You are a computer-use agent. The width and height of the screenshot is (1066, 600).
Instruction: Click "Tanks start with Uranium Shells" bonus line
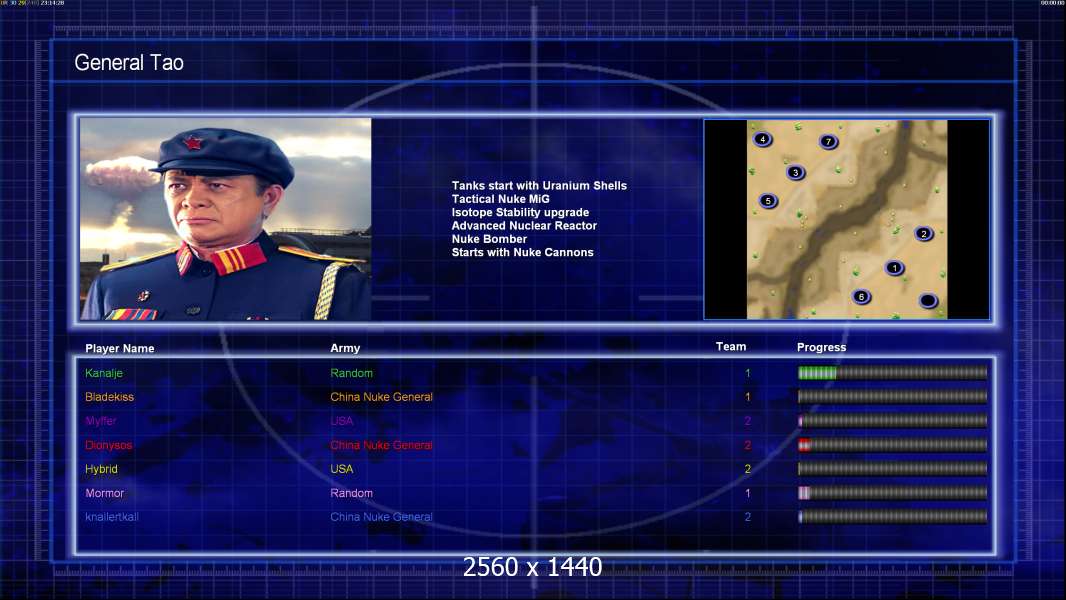[539, 186]
